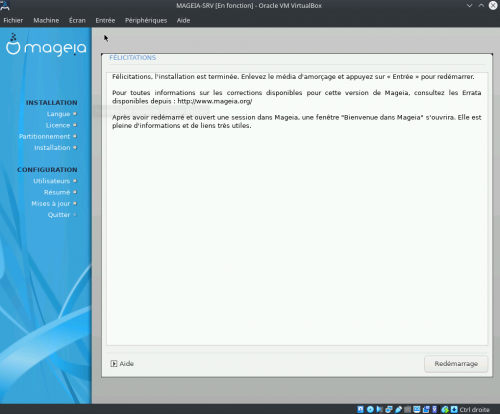Image resolution: width=500 pixels, height=414 pixels.
Task: Click the USB devices status icon
Action: click(398, 409)
